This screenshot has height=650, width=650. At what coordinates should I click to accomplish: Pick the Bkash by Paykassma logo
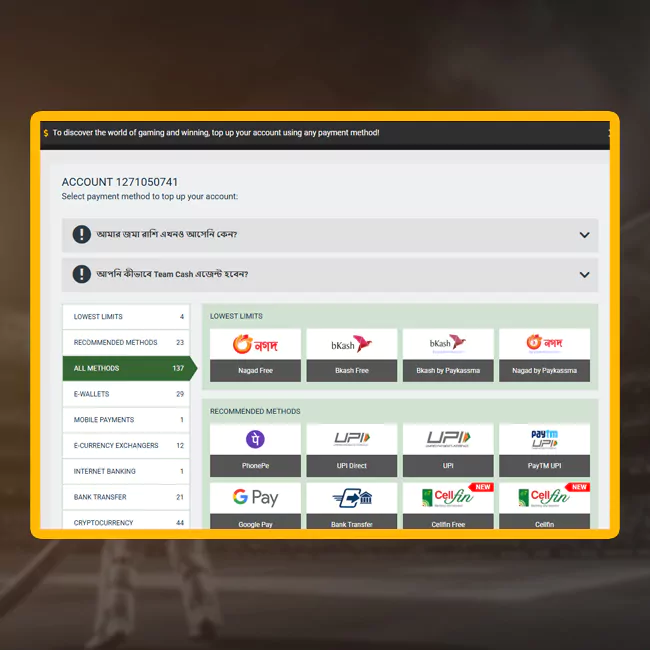pos(448,344)
